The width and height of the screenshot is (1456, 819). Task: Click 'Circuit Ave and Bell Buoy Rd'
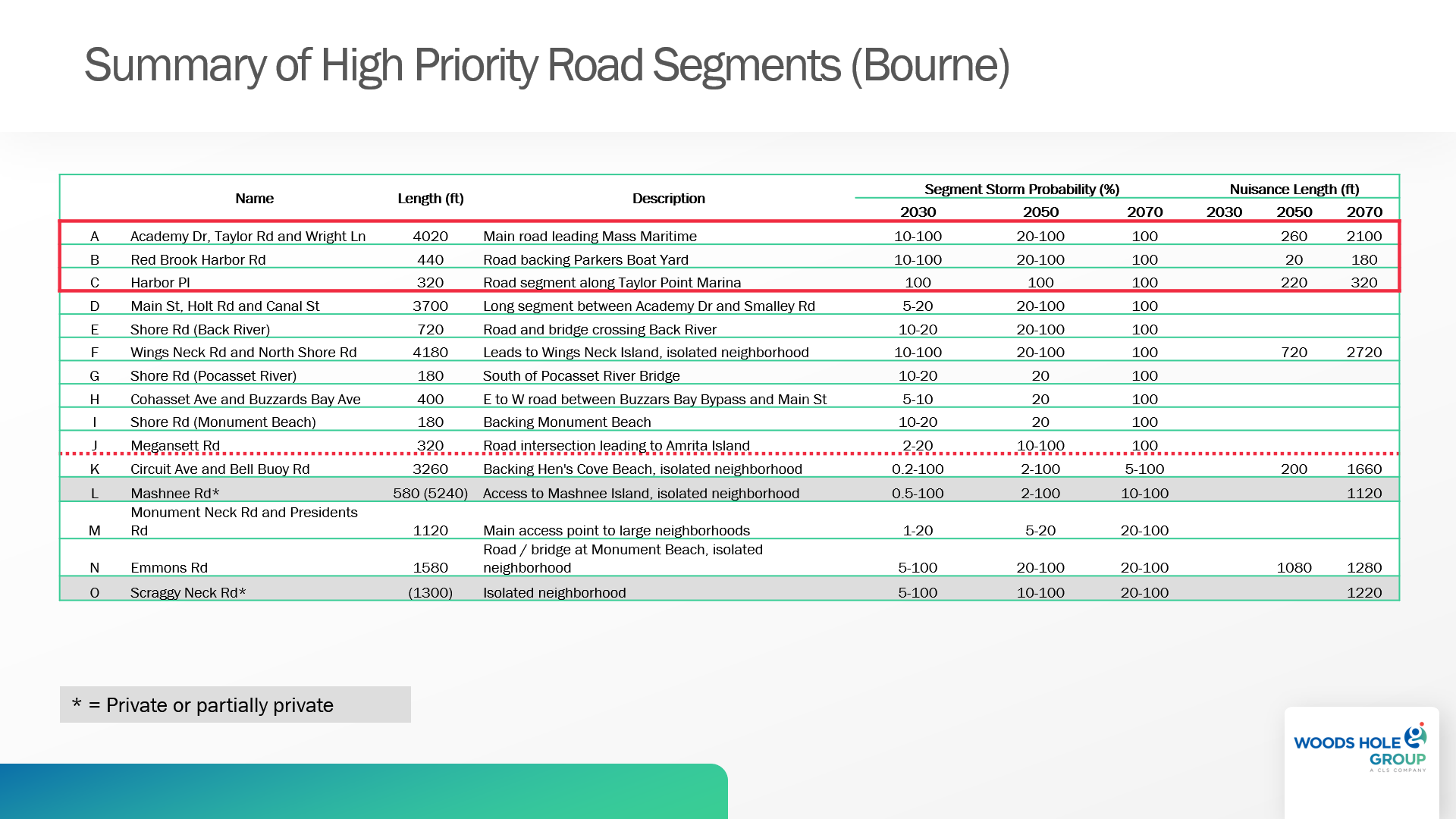click(x=220, y=469)
